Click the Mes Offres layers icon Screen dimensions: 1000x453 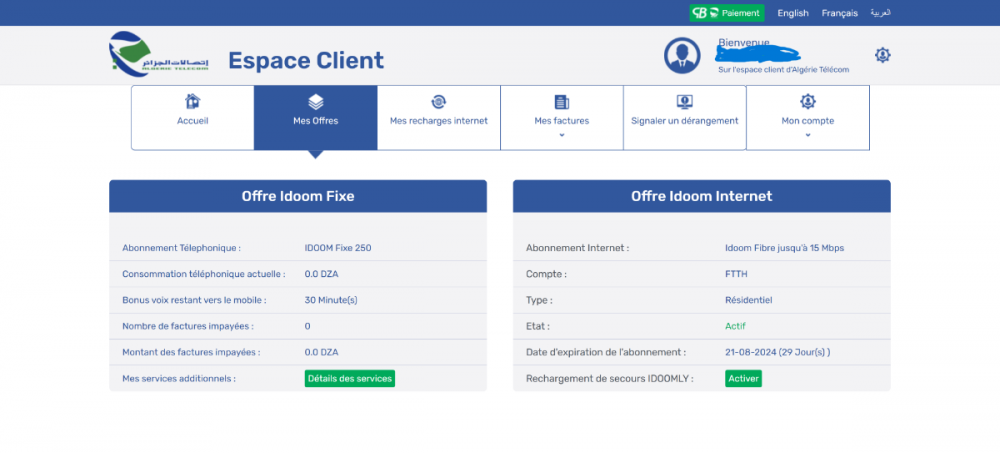pos(315,102)
